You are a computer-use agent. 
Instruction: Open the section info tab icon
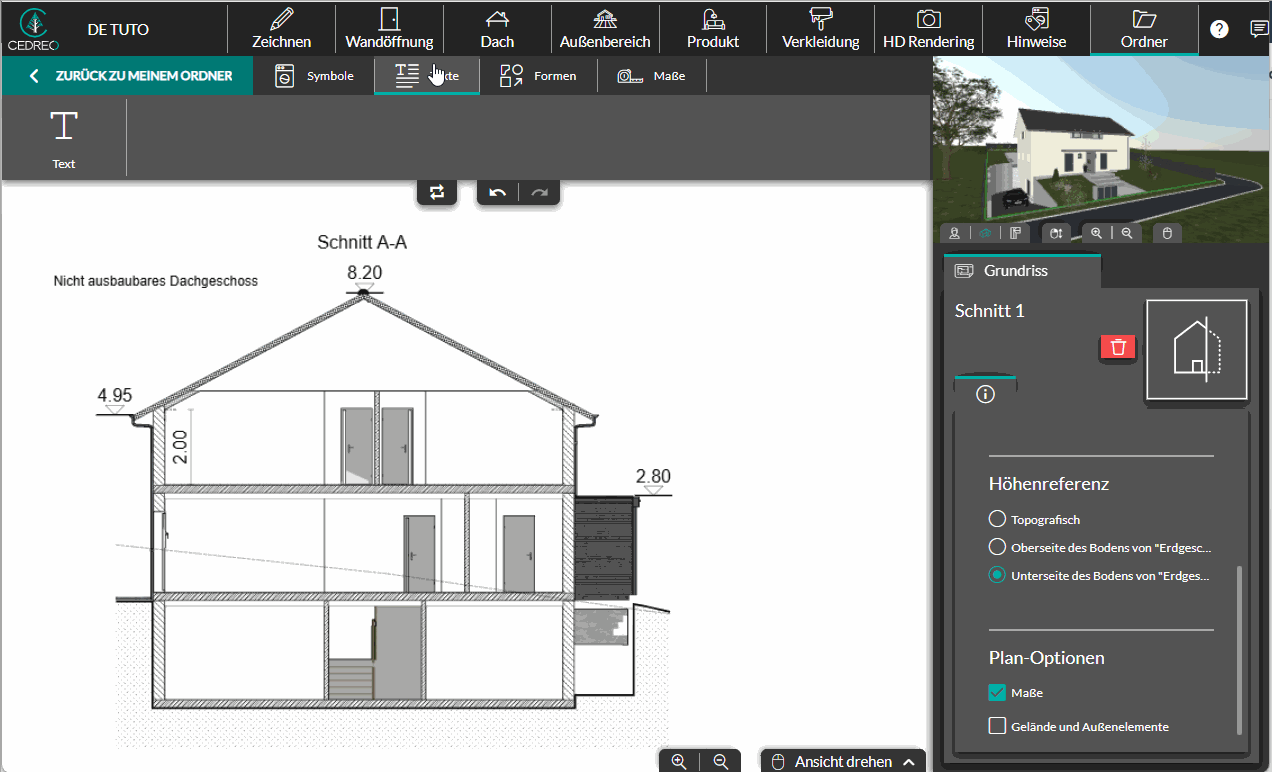(985, 394)
